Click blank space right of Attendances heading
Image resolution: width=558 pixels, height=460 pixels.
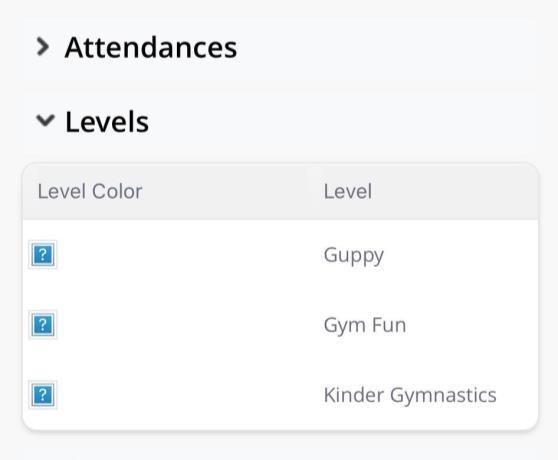coord(386,47)
